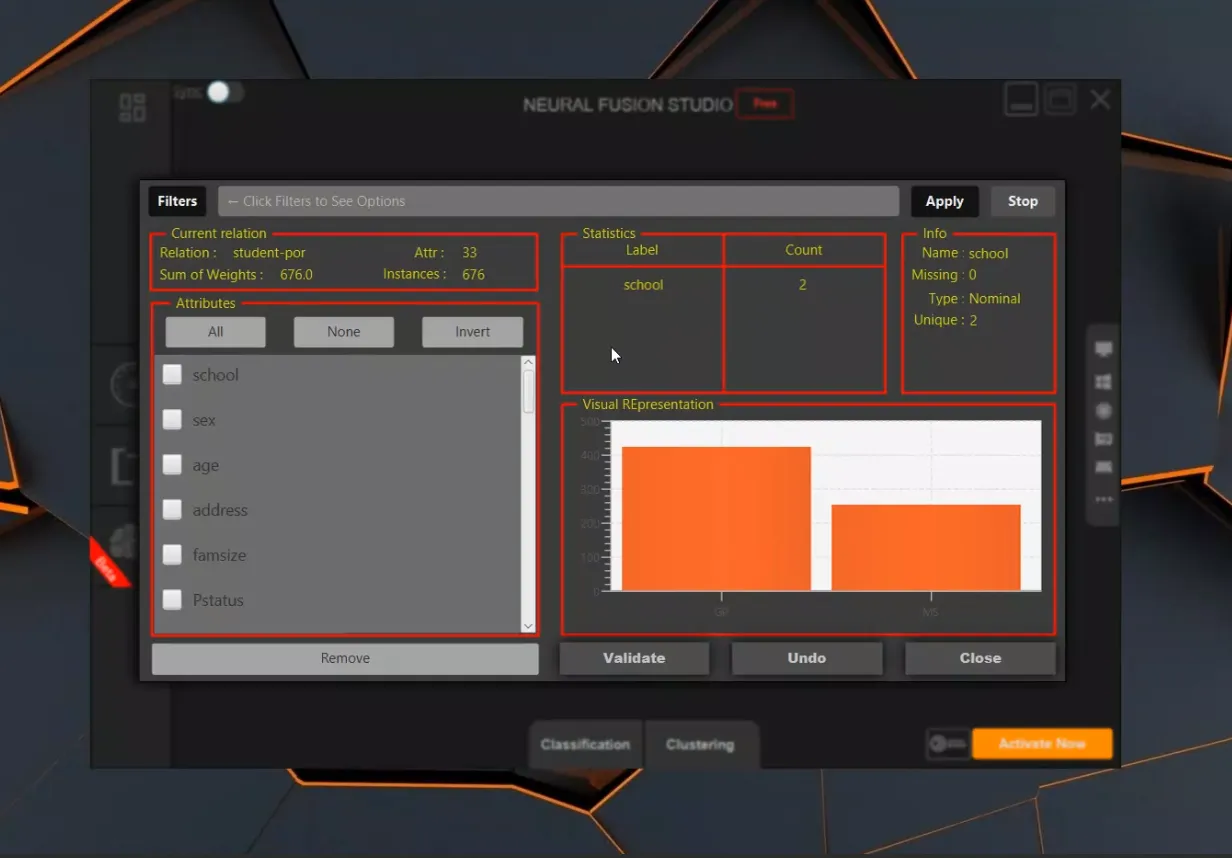The image size is (1232, 858).
Task: Open the three-dot more icon in side strip
Action: pos(1103,499)
